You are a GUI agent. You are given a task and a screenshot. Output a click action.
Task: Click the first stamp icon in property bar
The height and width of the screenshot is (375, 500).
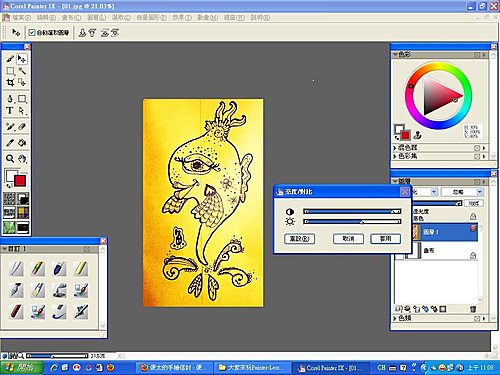click(x=82, y=33)
